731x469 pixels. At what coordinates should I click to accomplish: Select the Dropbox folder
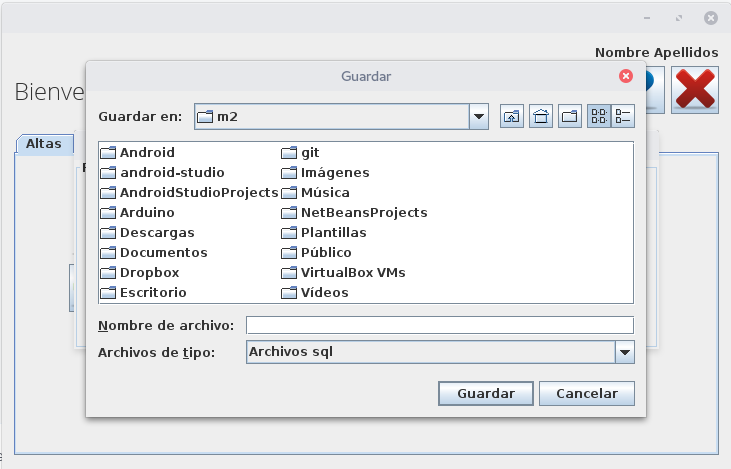click(x=148, y=273)
